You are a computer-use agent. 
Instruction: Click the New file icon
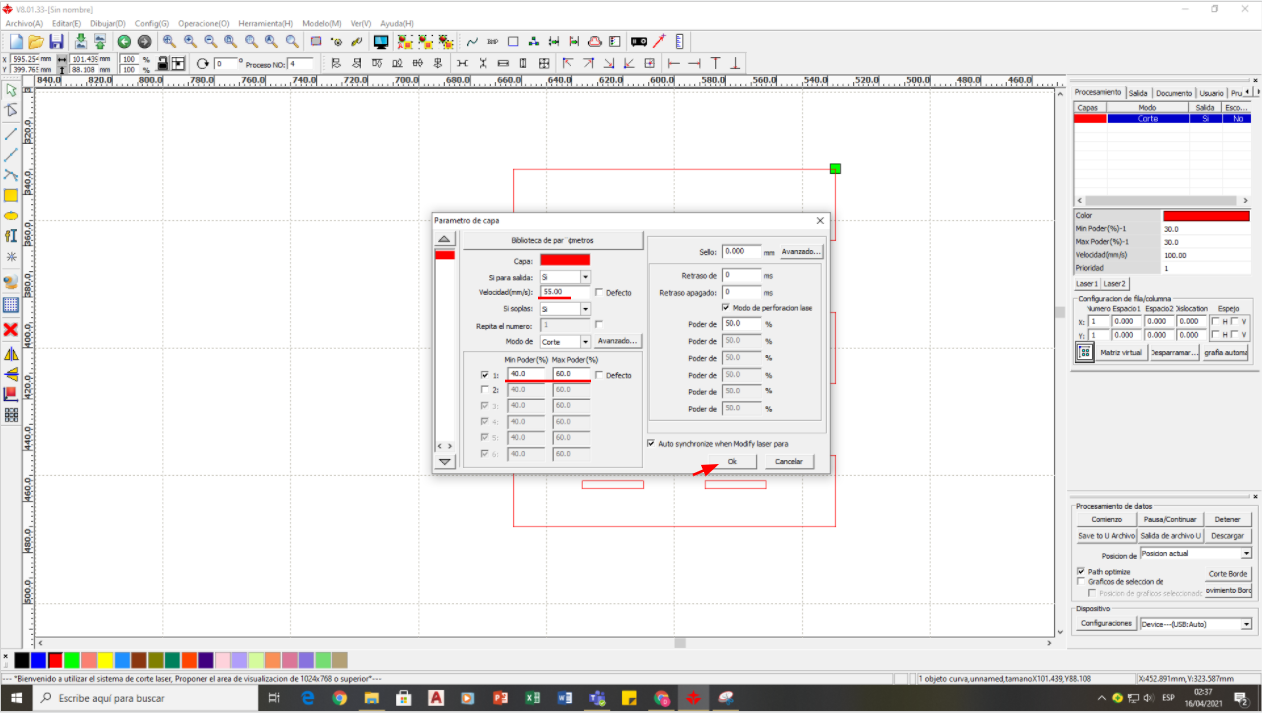[x=16, y=42]
